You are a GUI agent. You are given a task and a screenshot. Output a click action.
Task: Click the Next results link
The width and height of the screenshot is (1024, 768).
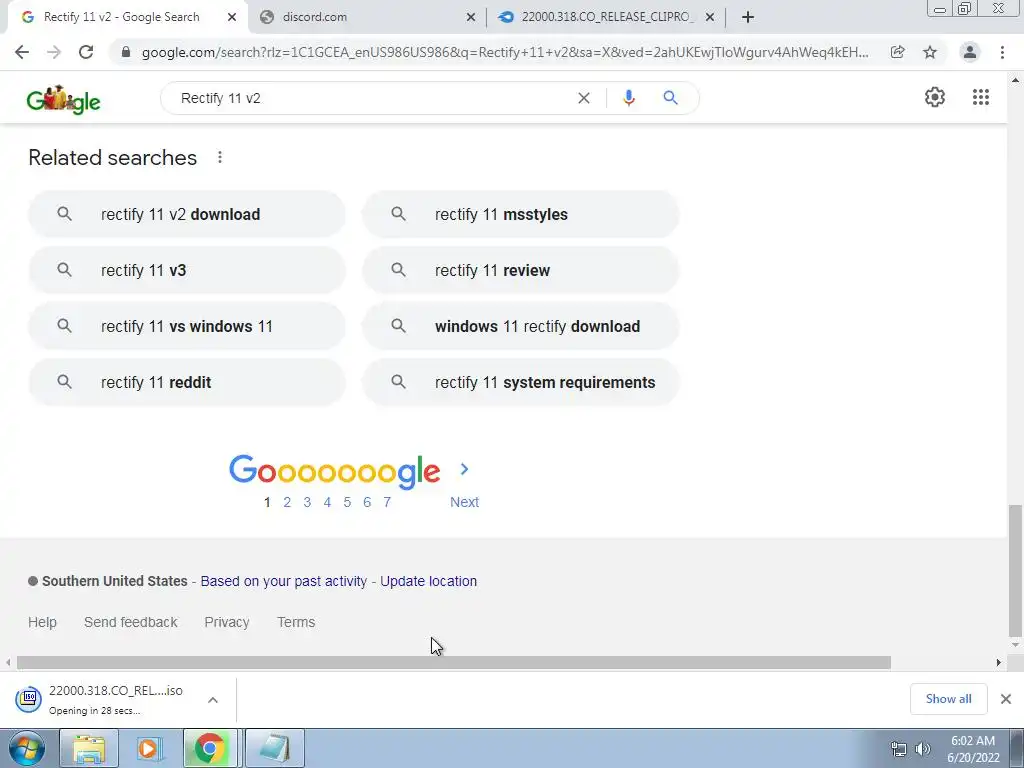click(x=464, y=502)
